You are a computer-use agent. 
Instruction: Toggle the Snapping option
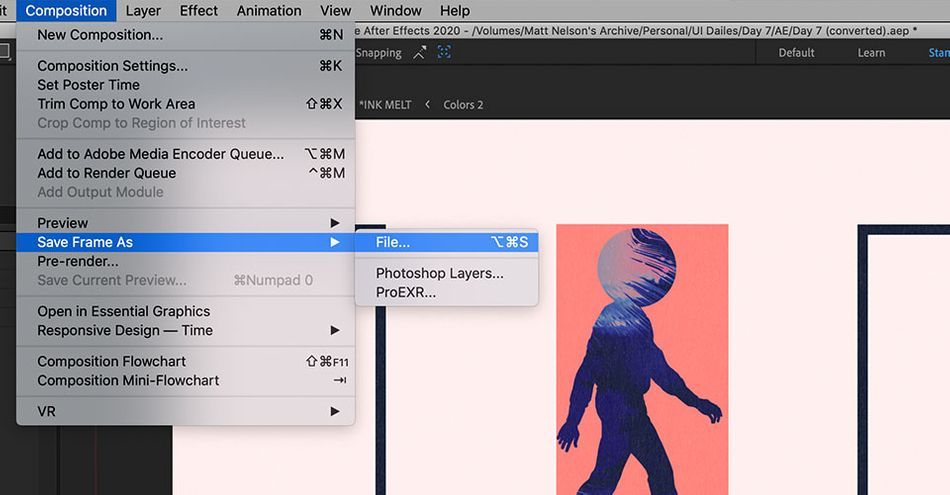pyautogui.click(x=379, y=53)
